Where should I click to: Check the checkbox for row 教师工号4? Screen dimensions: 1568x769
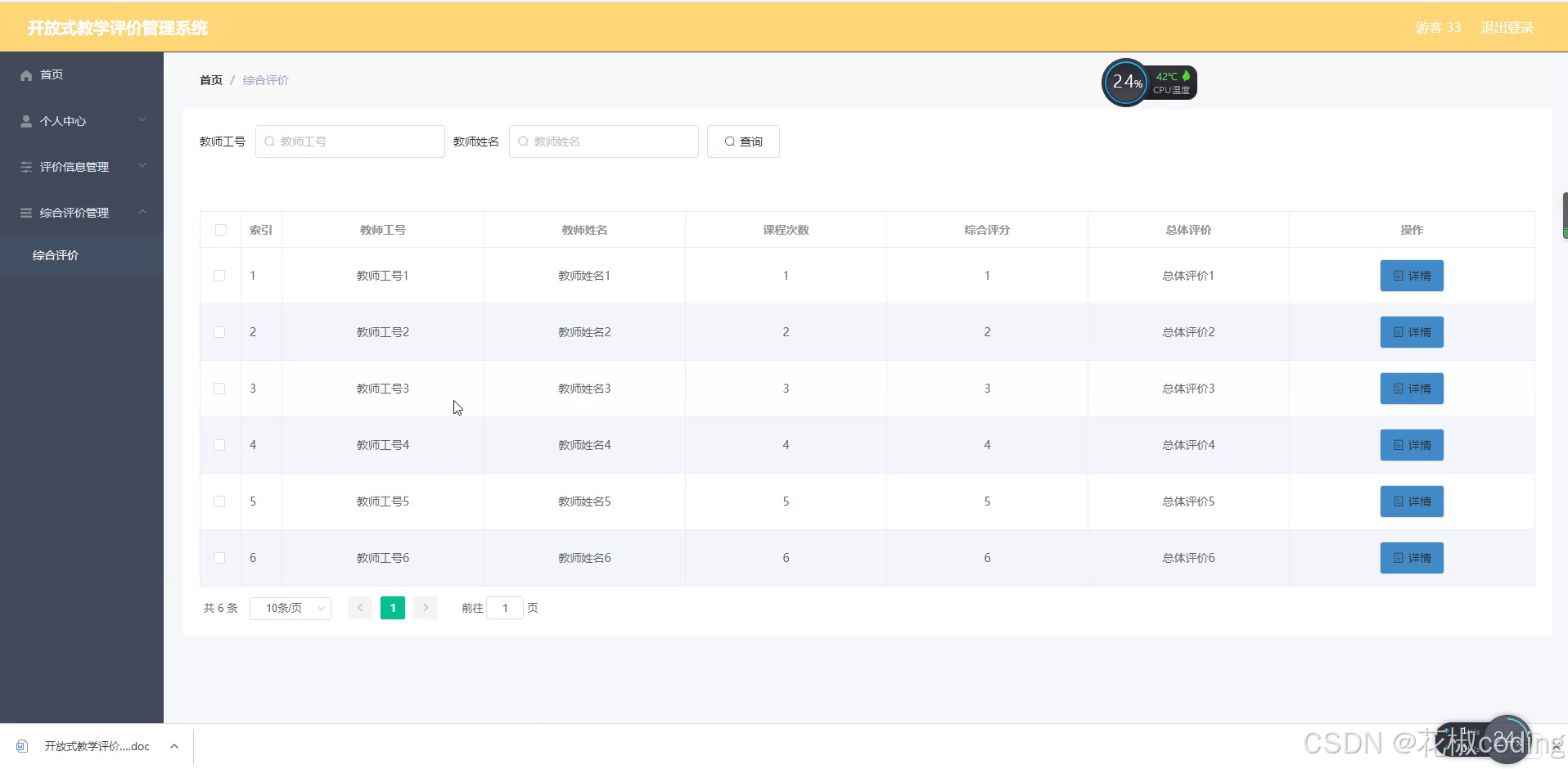219,445
